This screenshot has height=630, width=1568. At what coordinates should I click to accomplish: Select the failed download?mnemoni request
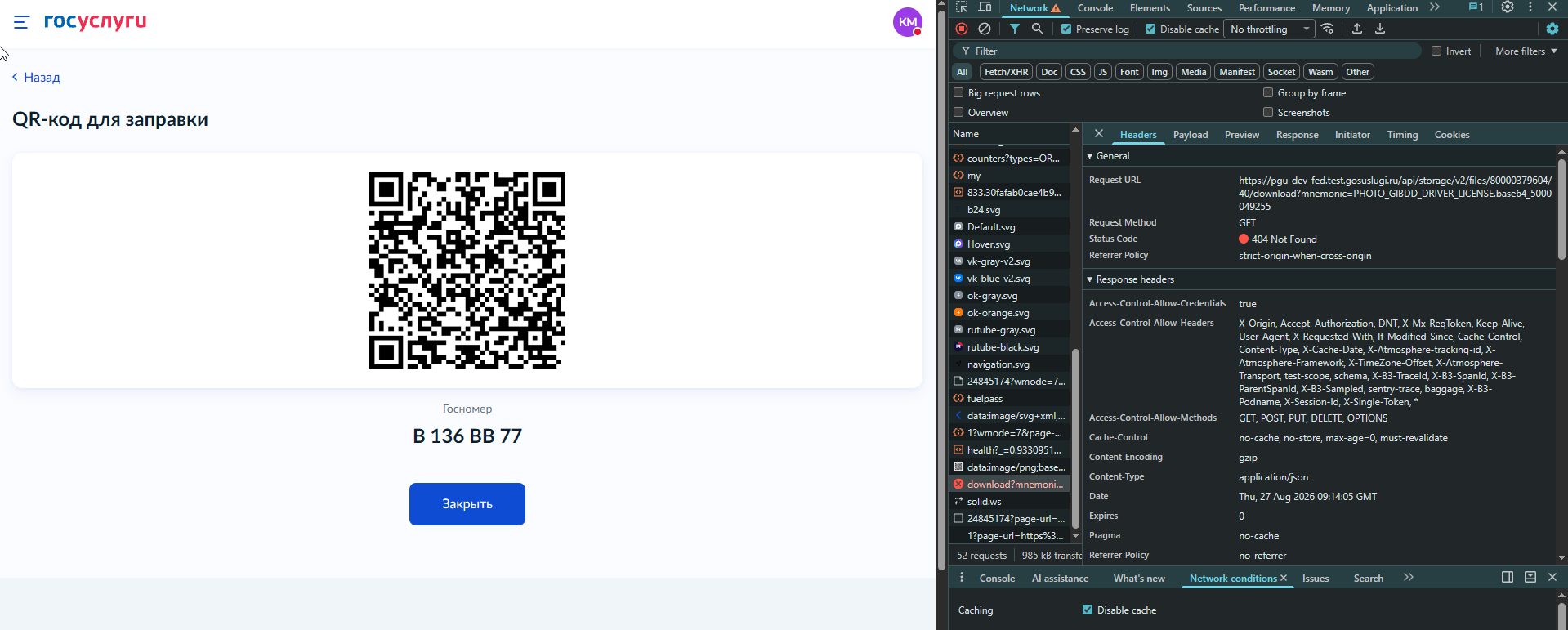click(1010, 485)
